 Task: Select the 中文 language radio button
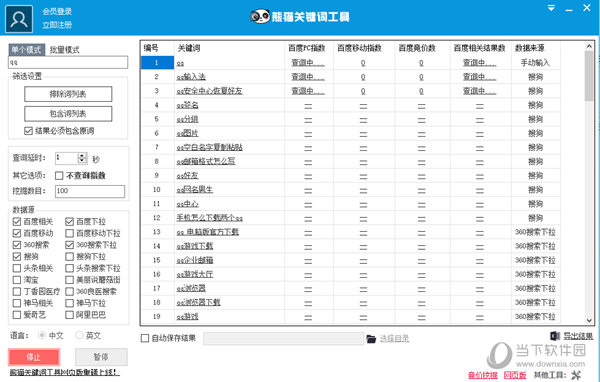(x=42, y=335)
